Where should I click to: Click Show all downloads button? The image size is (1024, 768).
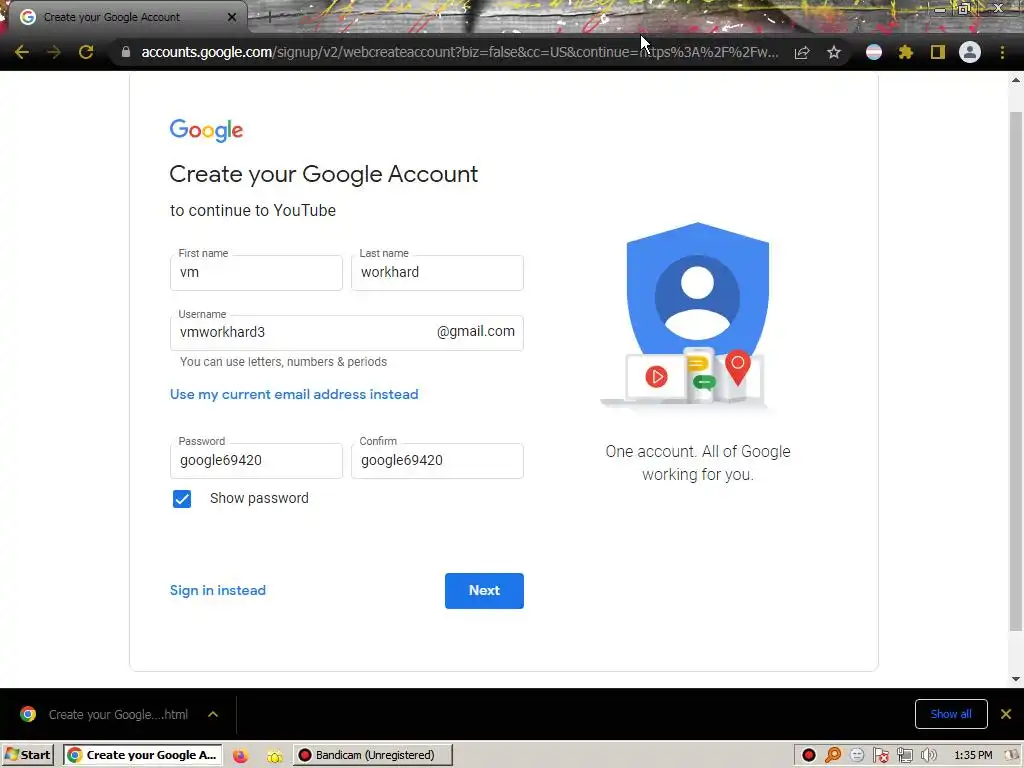(951, 714)
